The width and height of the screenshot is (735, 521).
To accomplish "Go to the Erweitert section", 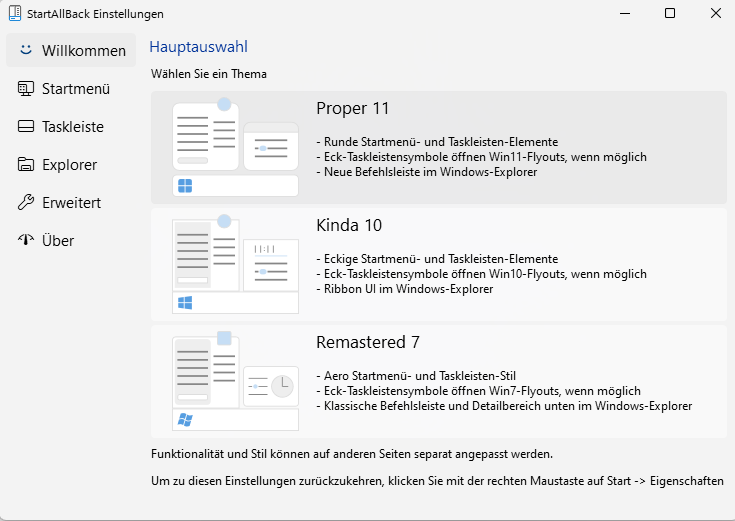I will [x=71, y=203].
